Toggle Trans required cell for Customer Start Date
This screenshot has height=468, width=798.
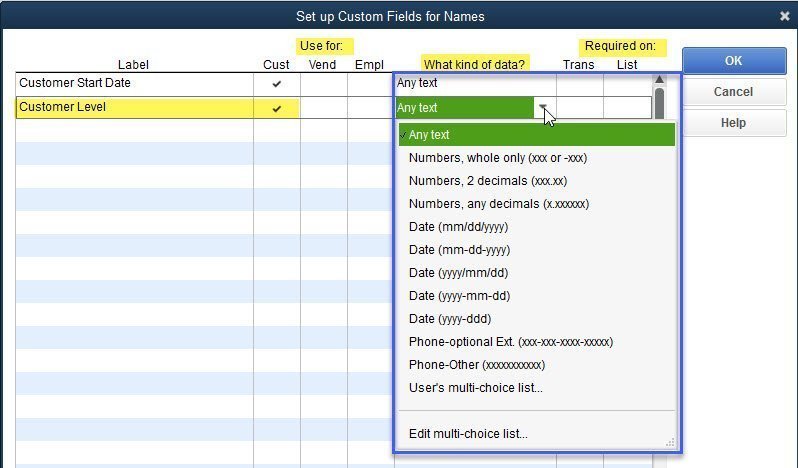point(580,84)
